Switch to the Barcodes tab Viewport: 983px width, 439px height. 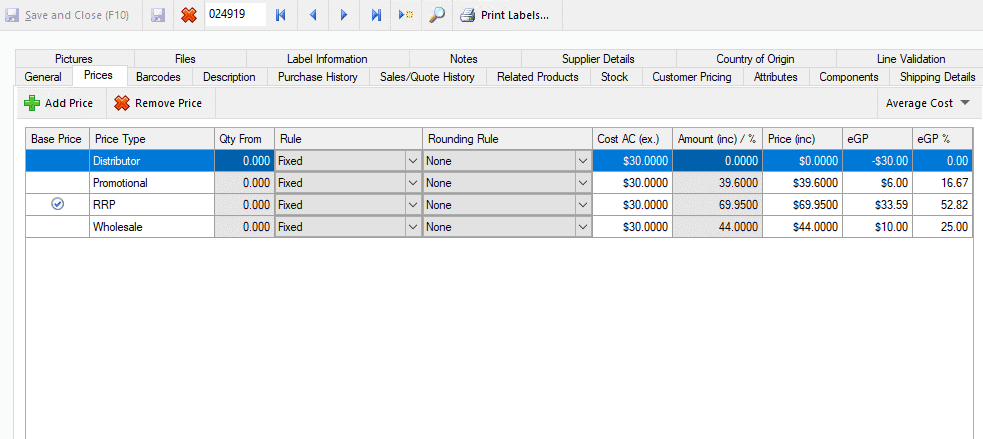159,77
